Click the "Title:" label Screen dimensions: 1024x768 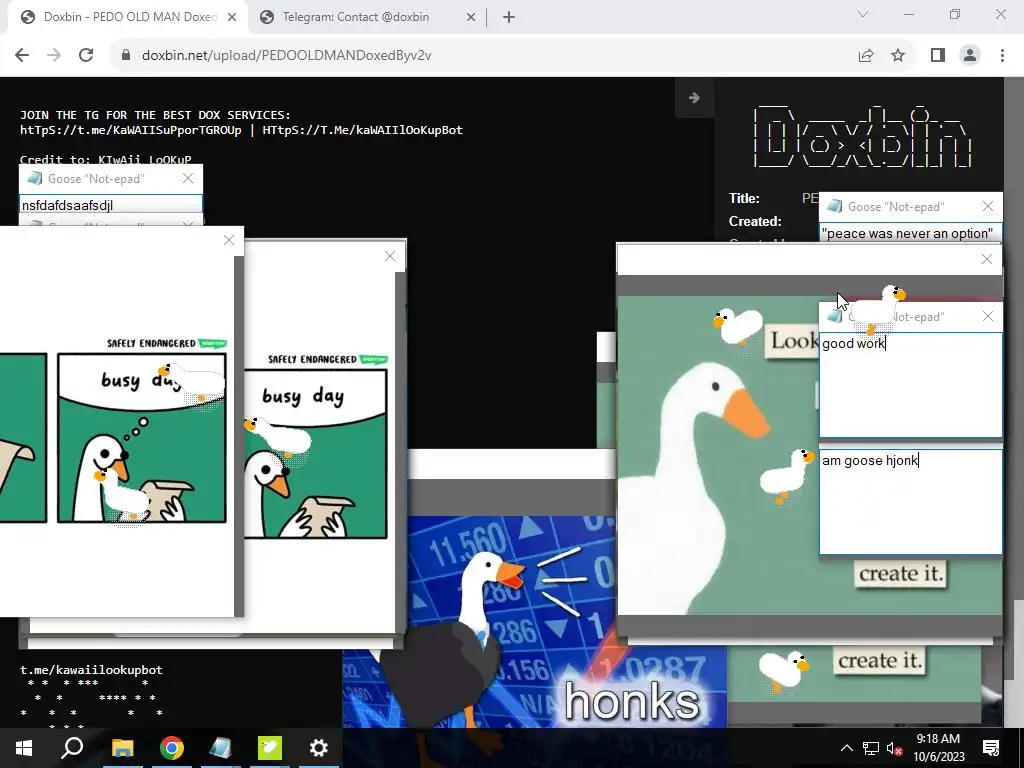tap(744, 198)
